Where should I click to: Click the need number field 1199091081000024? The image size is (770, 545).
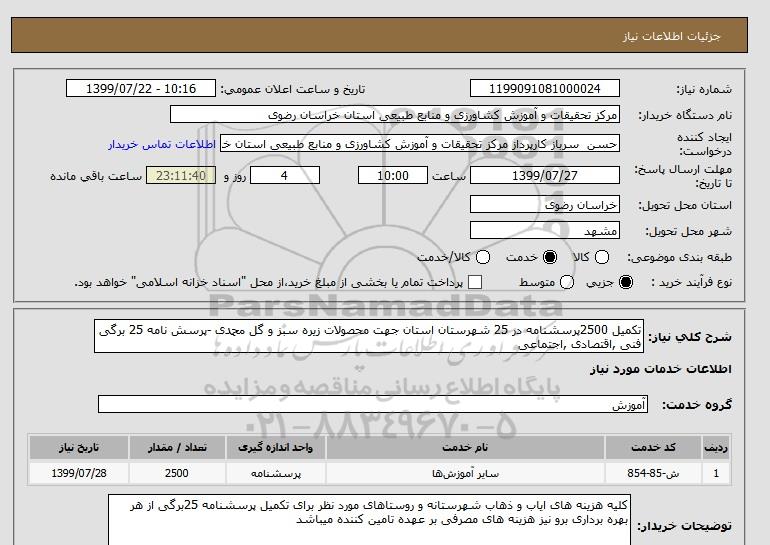[545, 89]
